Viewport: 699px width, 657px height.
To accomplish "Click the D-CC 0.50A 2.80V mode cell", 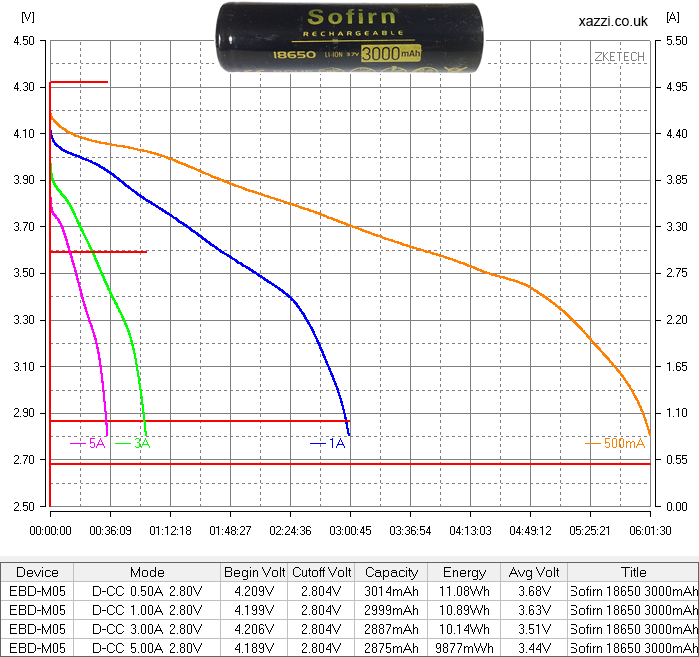I will coord(147,591).
